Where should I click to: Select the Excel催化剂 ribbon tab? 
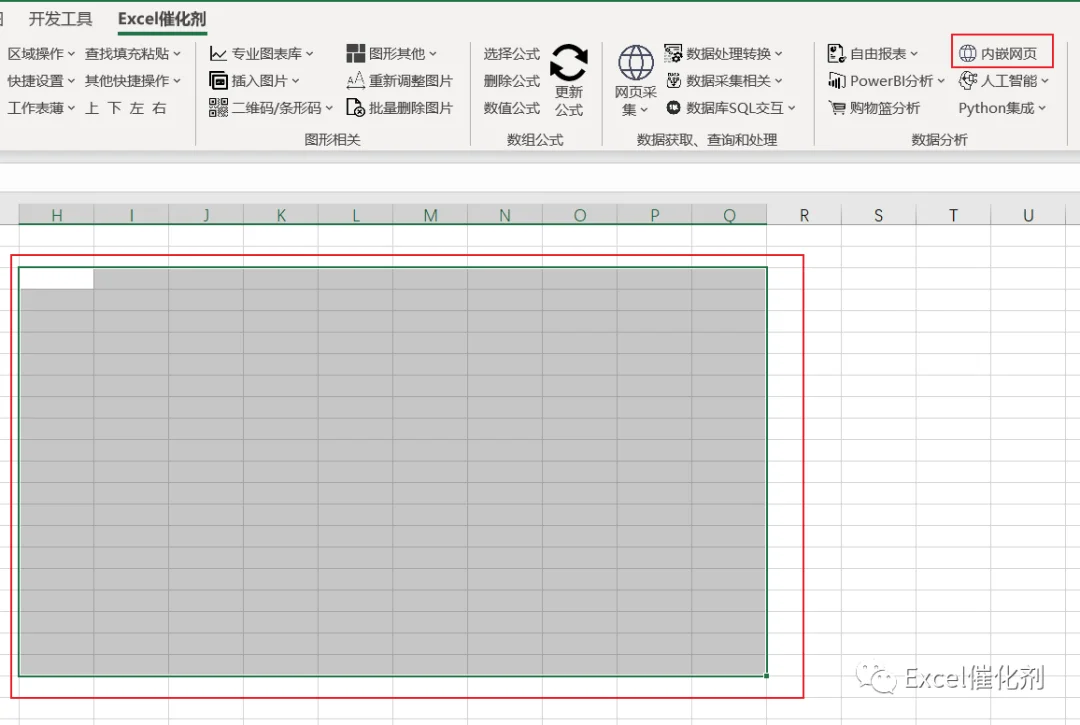(x=162, y=19)
